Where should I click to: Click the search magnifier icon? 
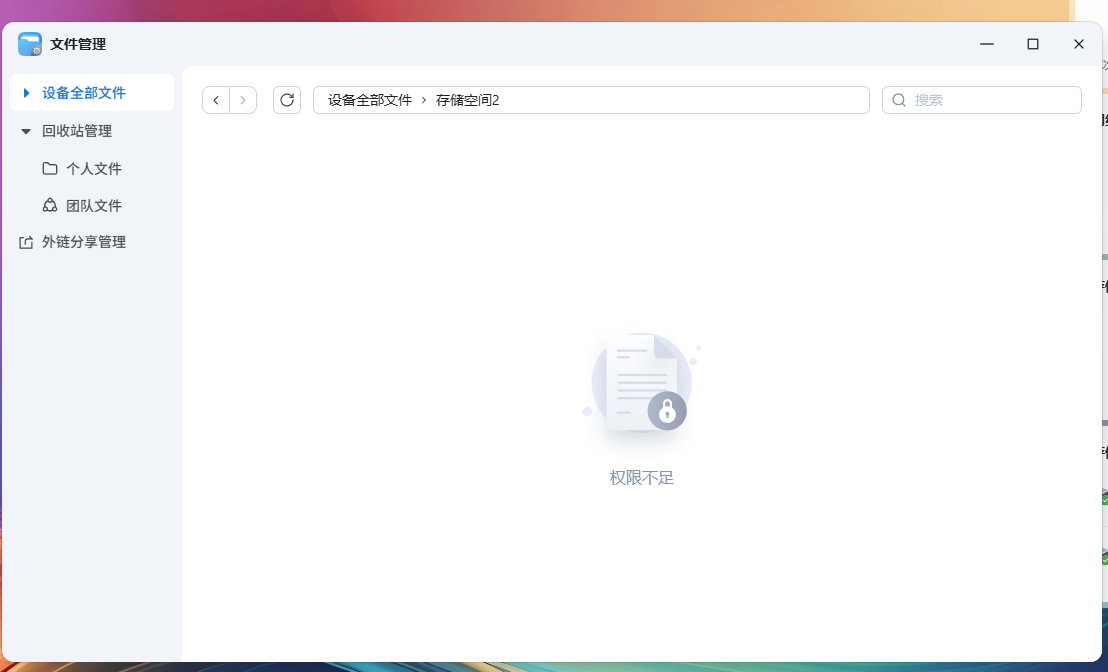[899, 100]
